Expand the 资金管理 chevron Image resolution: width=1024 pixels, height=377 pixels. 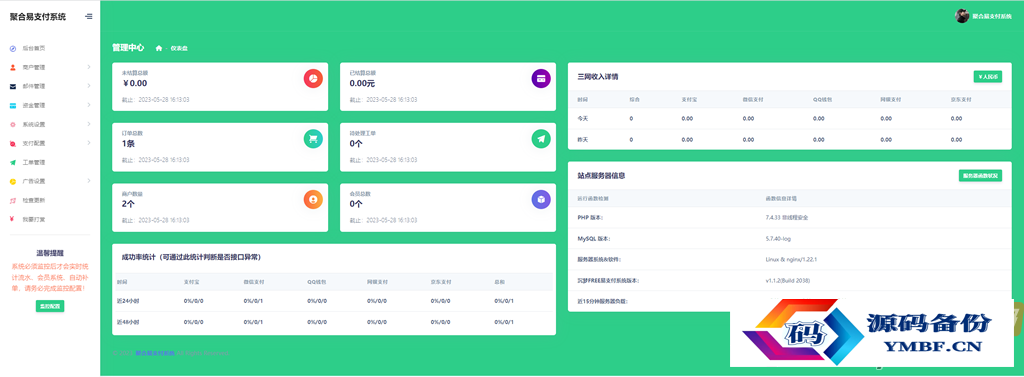coord(89,105)
